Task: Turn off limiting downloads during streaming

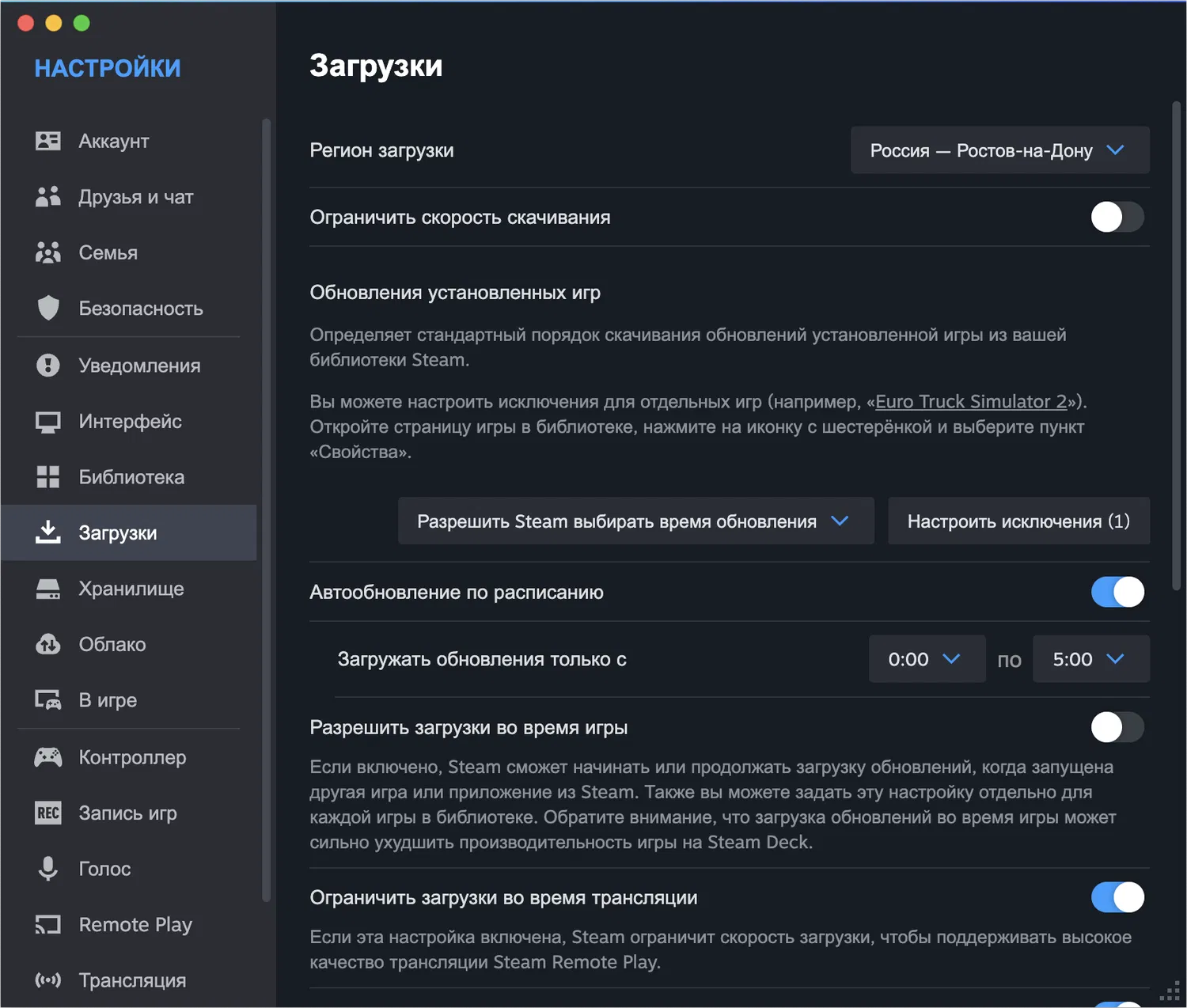Action: click(1117, 897)
